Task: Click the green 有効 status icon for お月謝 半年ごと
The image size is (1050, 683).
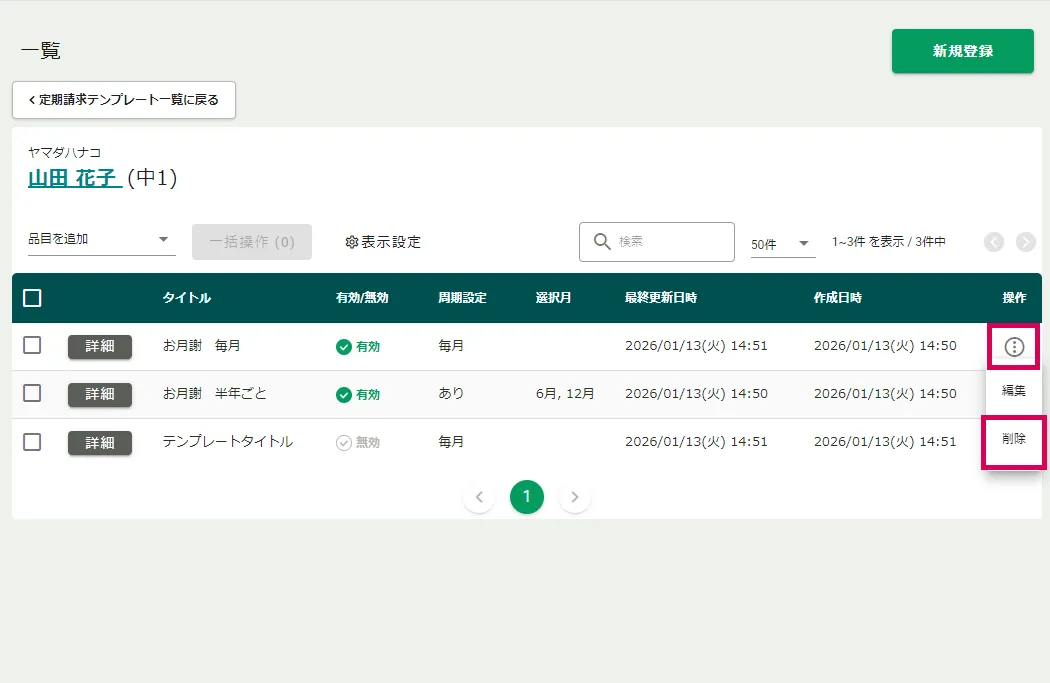Action: point(344,395)
